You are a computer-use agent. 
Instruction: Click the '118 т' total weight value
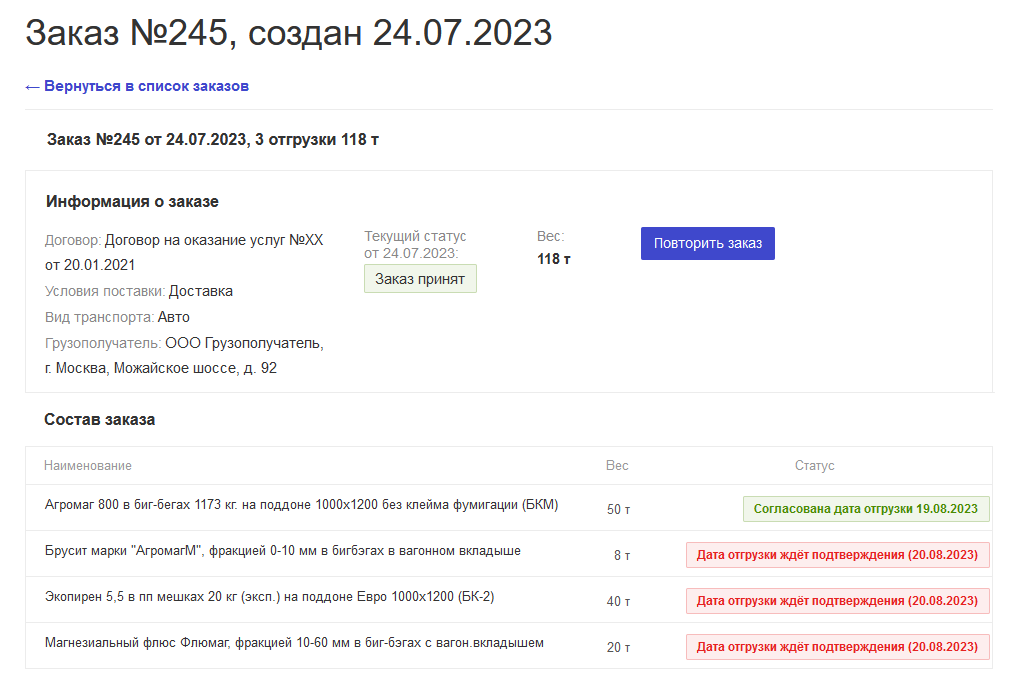point(554,259)
